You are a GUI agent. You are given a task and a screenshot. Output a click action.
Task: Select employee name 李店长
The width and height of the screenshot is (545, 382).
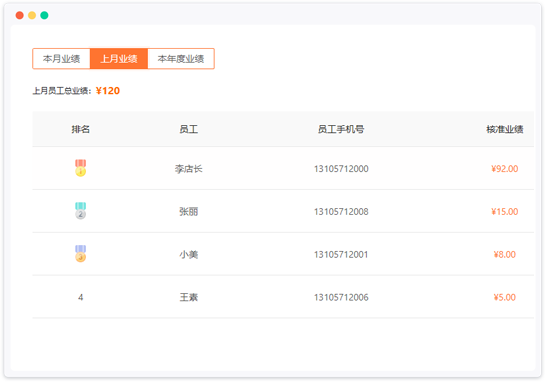188,169
